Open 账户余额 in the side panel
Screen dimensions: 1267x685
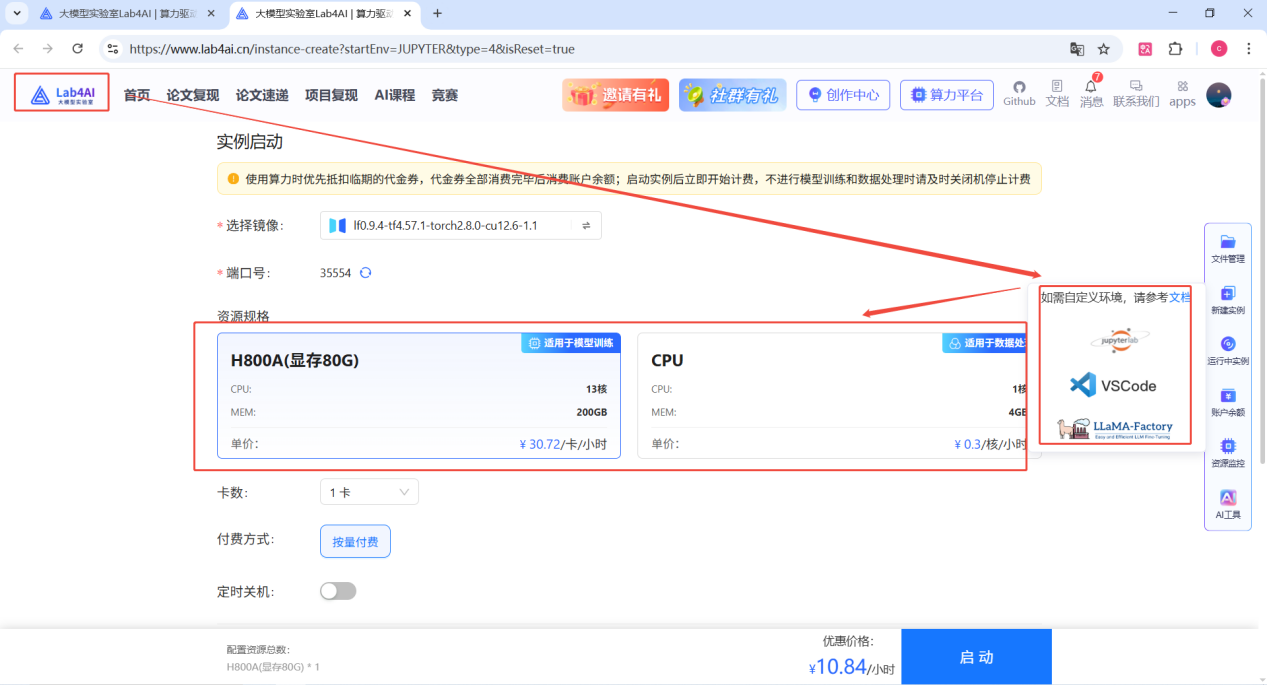1228,402
